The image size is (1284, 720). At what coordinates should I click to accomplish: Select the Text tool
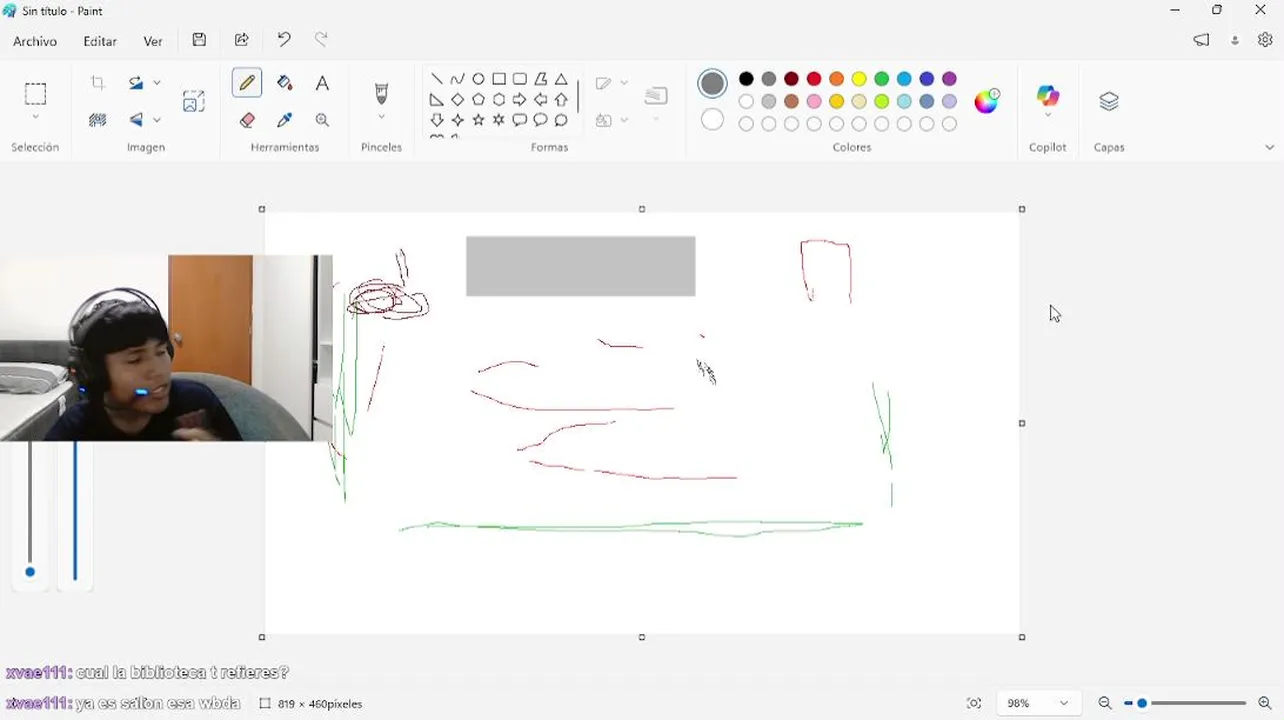click(x=322, y=83)
